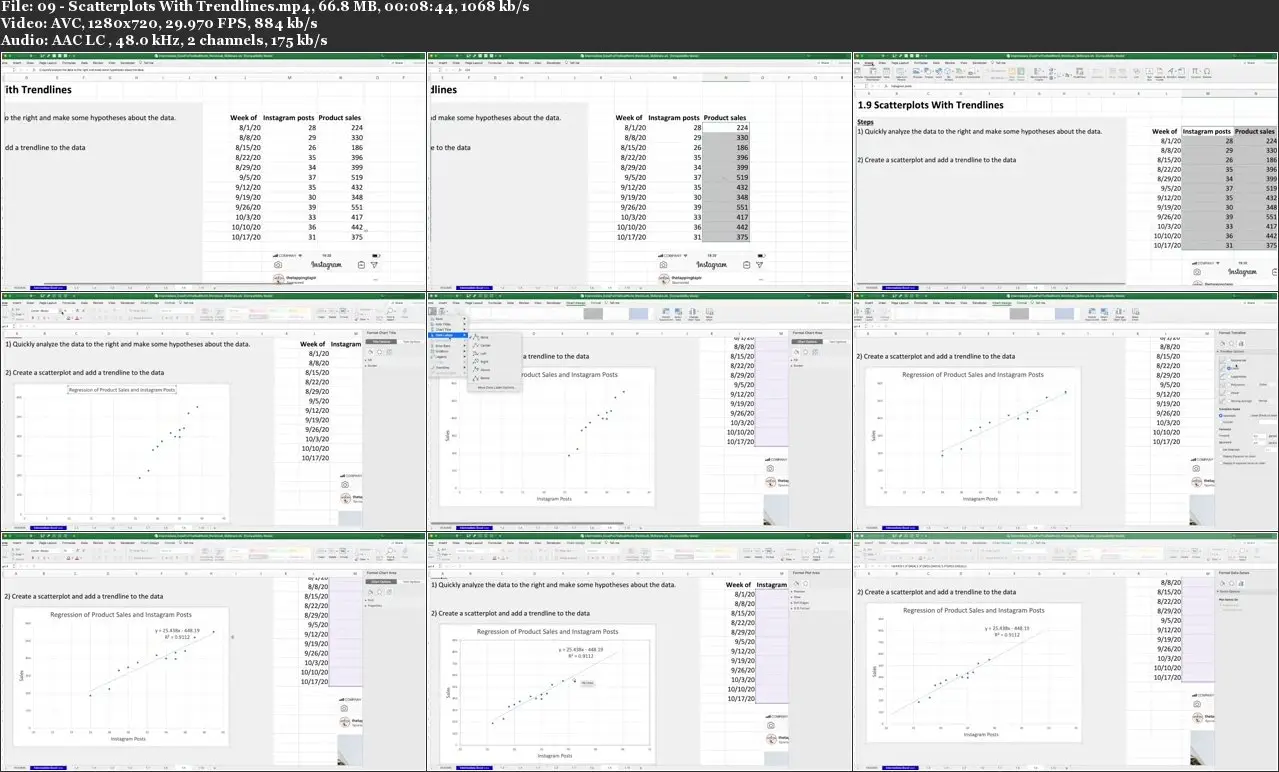1279x772 pixels.
Task: Click Quick Layout in the Data Labels frame
Action: coord(443,312)
